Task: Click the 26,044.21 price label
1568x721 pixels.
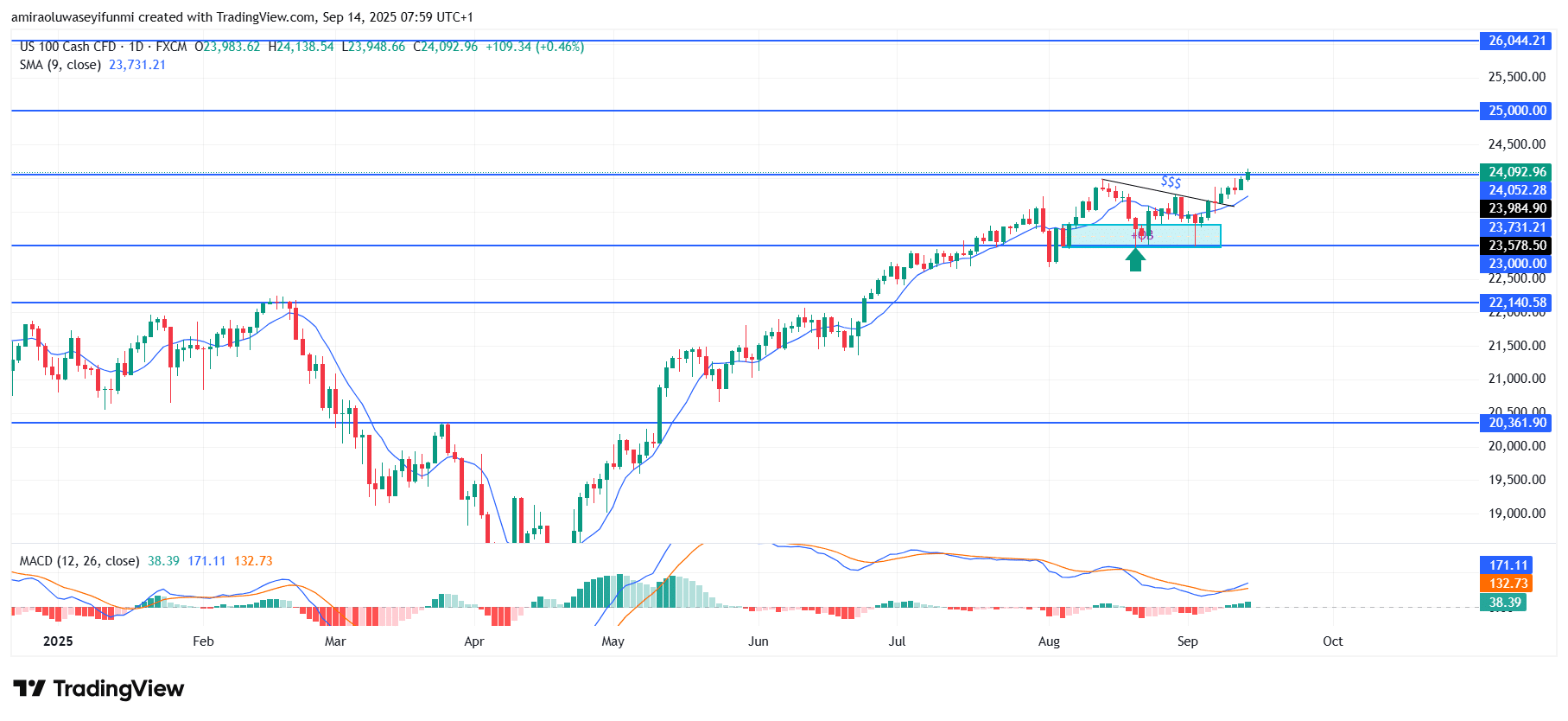Action: [1516, 41]
